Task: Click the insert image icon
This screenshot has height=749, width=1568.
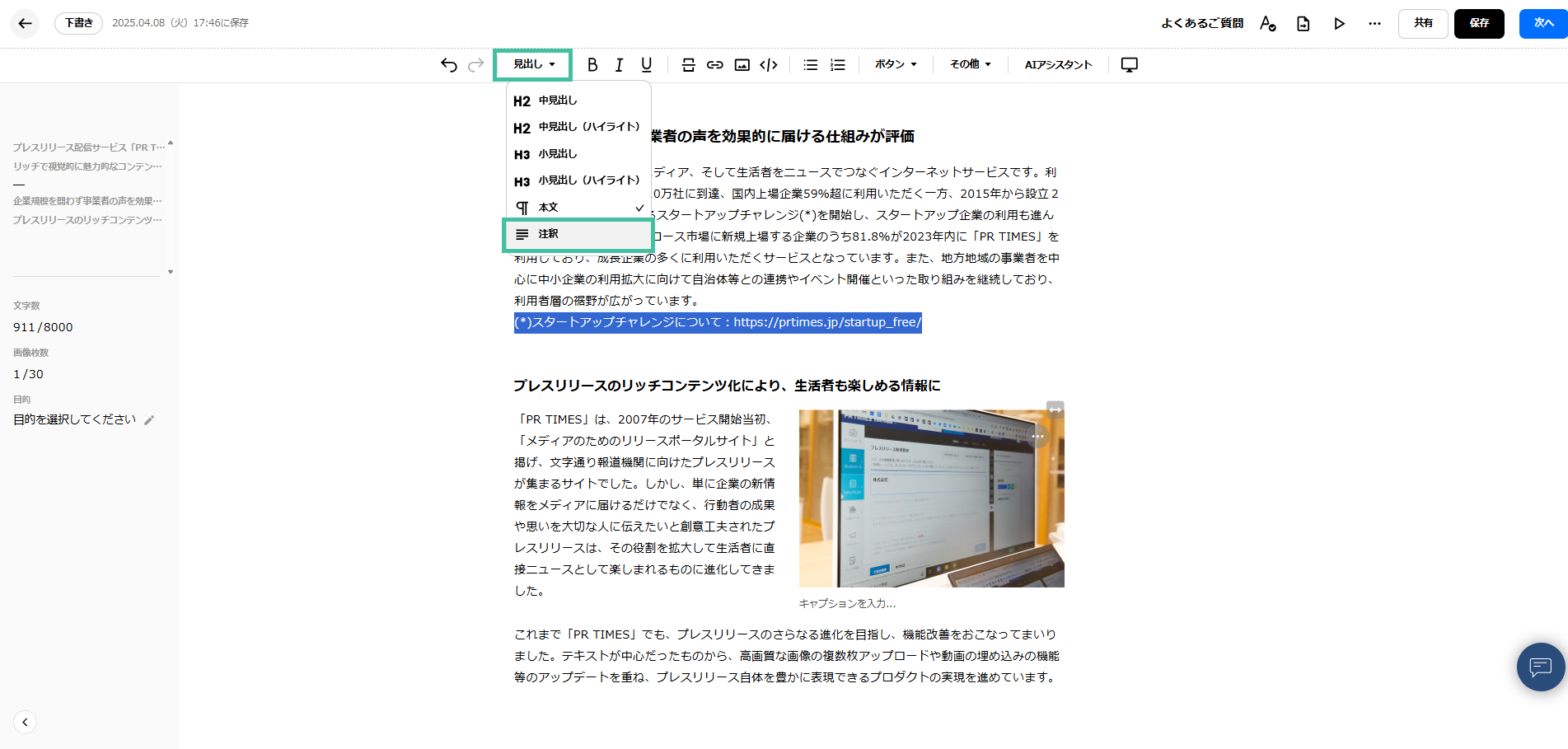Action: pyautogui.click(x=742, y=65)
